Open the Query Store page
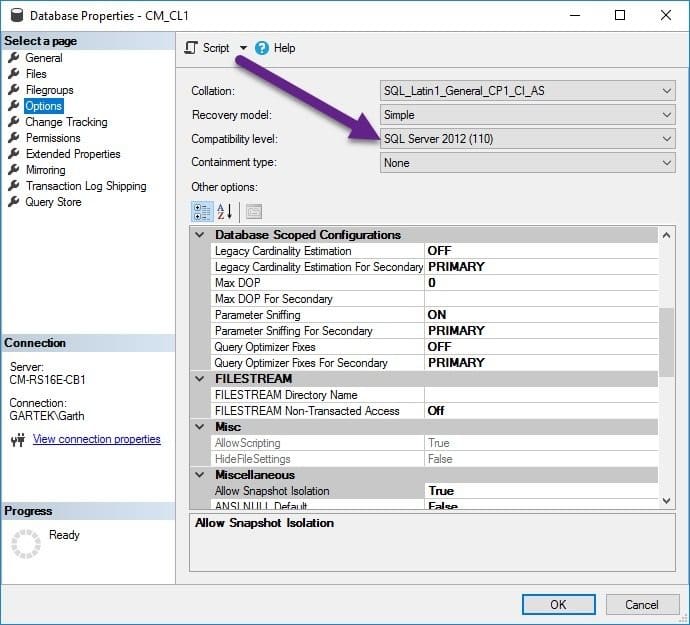Image resolution: width=690 pixels, height=625 pixels. pos(53,202)
